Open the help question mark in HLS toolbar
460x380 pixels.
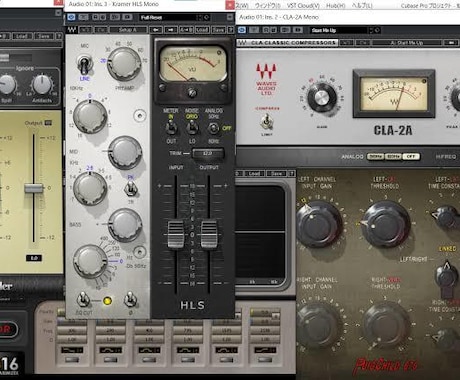(x=230, y=30)
